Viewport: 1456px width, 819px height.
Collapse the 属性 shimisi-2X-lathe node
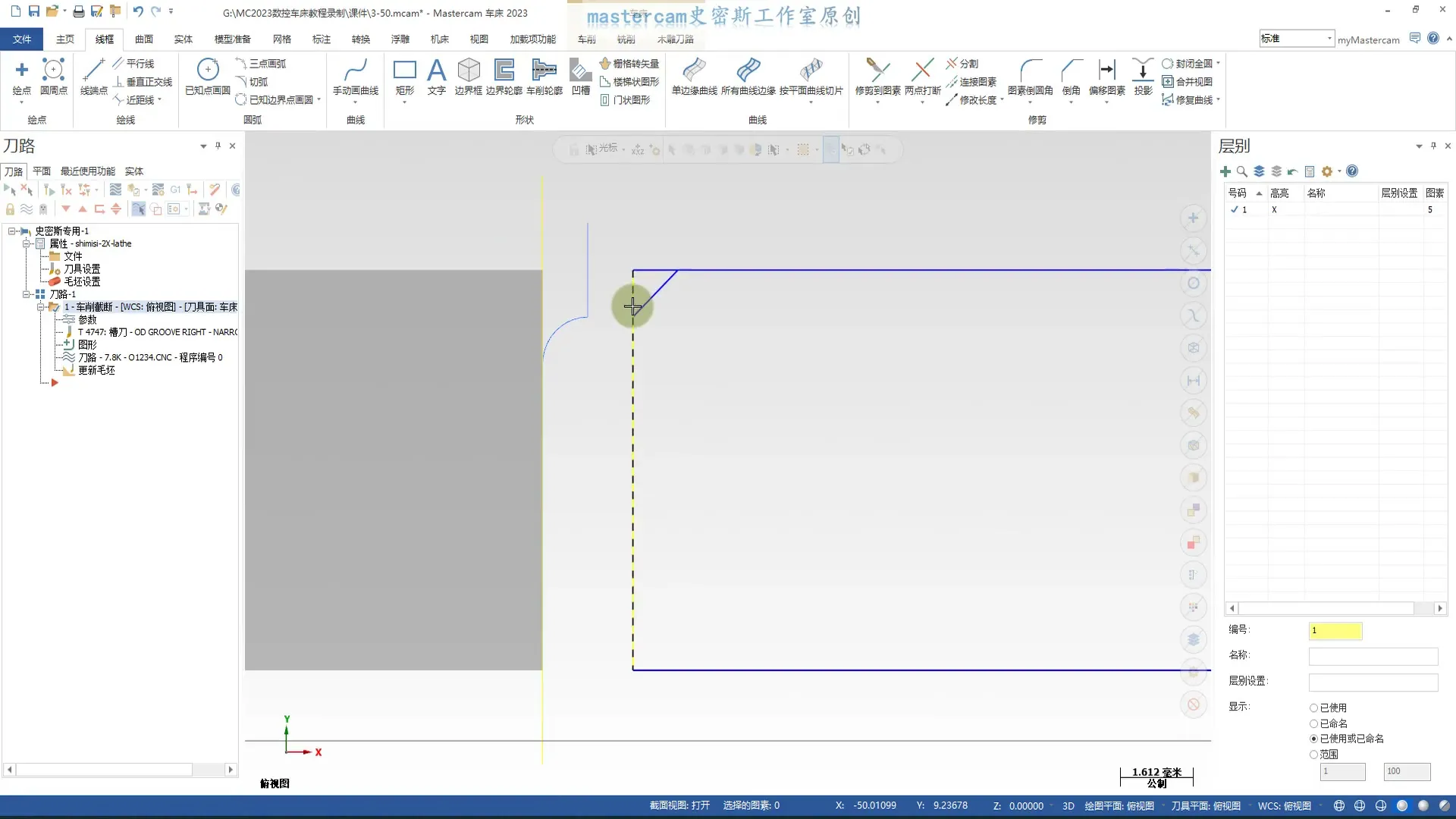[27, 243]
